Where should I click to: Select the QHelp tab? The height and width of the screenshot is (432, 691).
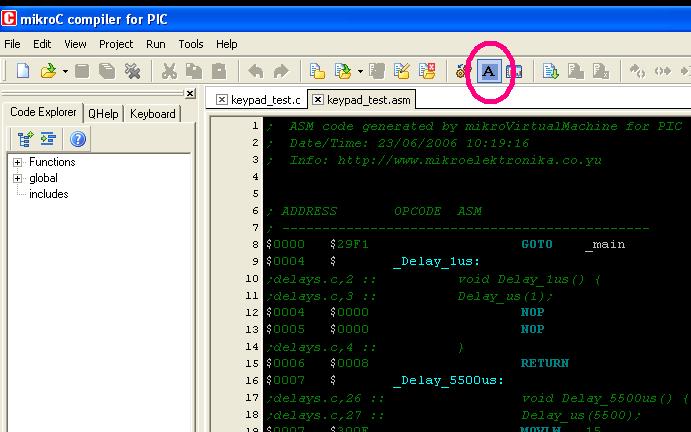coord(103,114)
